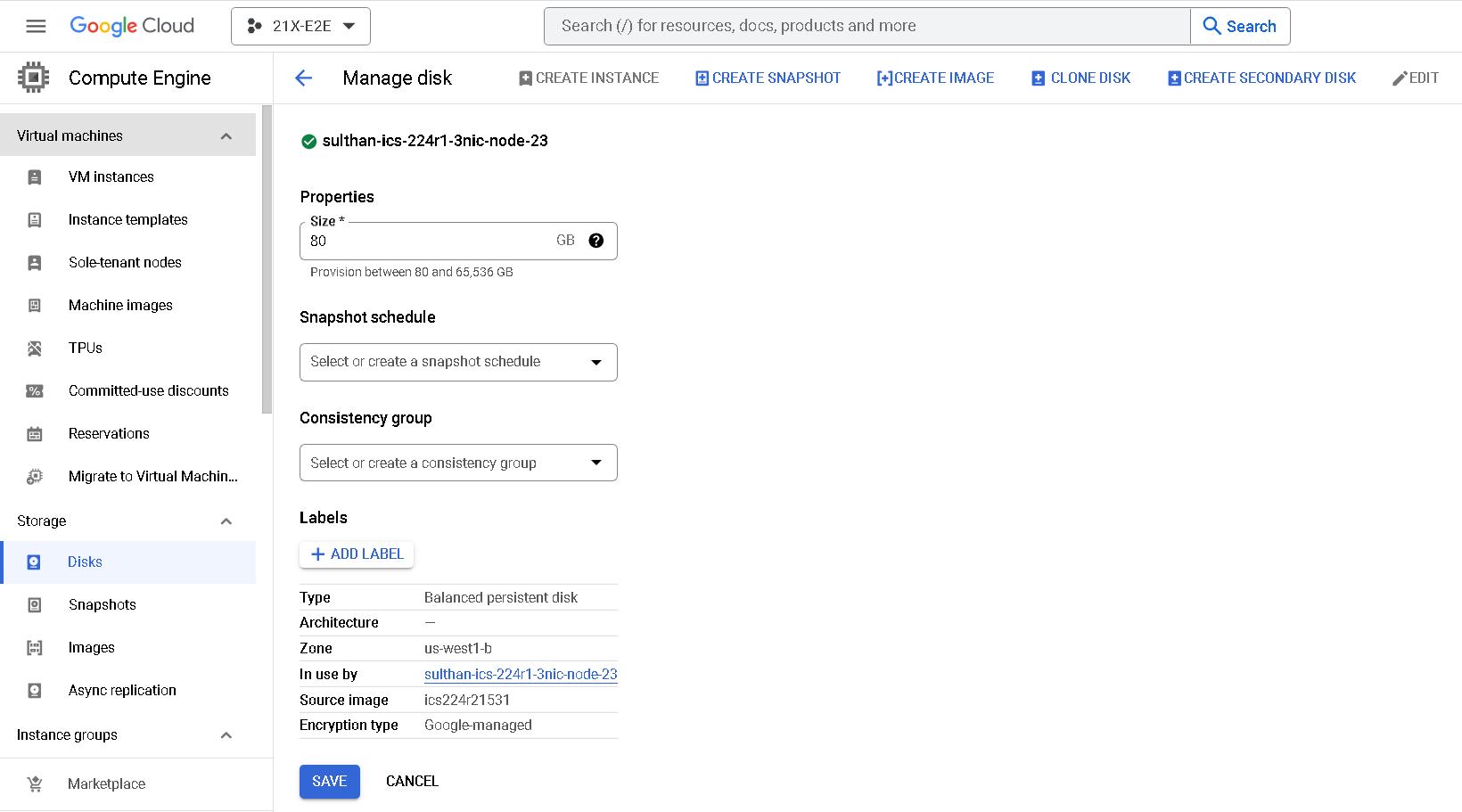Open the snapshot schedule dropdown
Viewport: 1462px width, 812px height.
458,362
